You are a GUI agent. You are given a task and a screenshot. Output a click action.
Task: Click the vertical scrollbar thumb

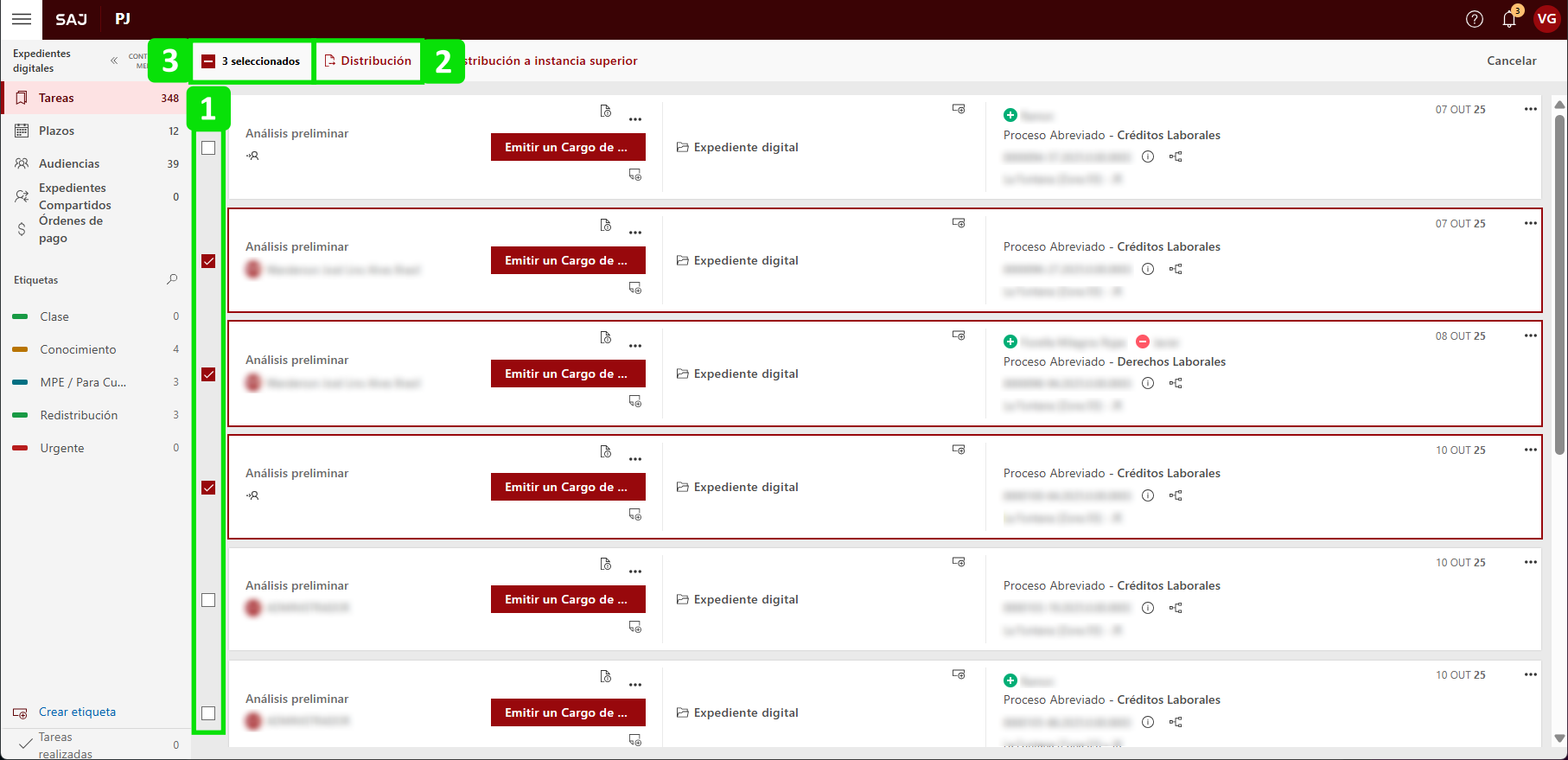(1559, 285)
